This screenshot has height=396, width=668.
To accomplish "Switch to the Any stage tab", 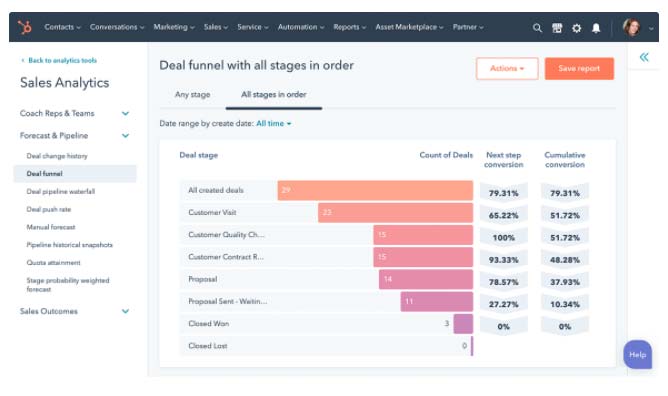I will pyautogui.click(x=193, y=95).
